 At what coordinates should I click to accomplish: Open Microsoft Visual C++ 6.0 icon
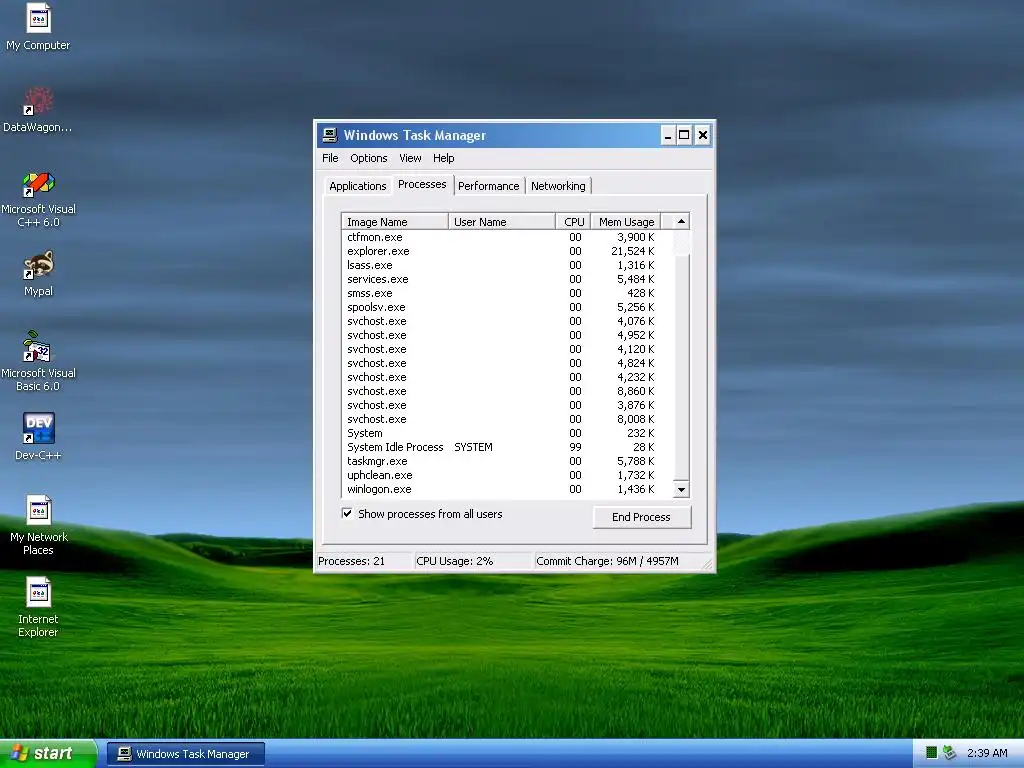39,199
